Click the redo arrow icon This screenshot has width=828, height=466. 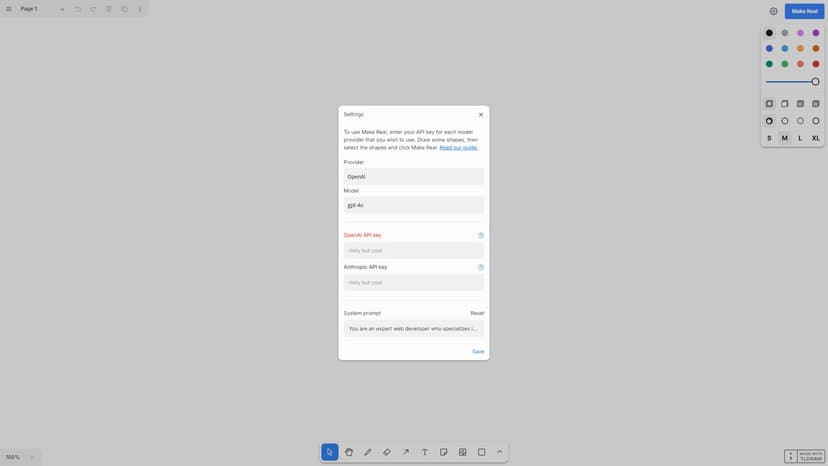click(x=93, y=9)
